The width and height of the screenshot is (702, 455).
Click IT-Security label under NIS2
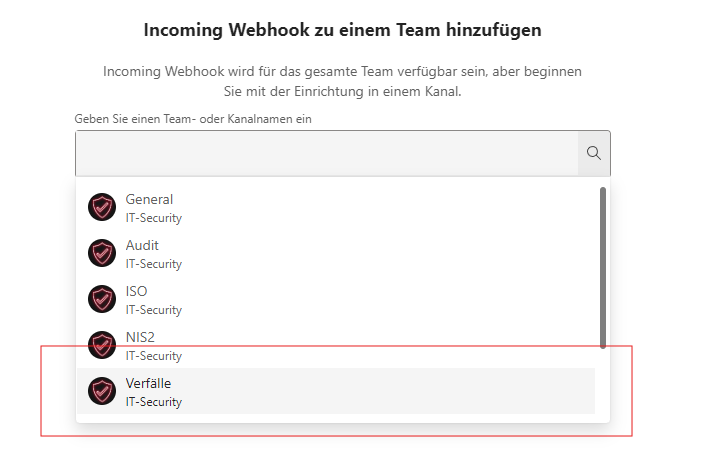[x=154, y=356]
